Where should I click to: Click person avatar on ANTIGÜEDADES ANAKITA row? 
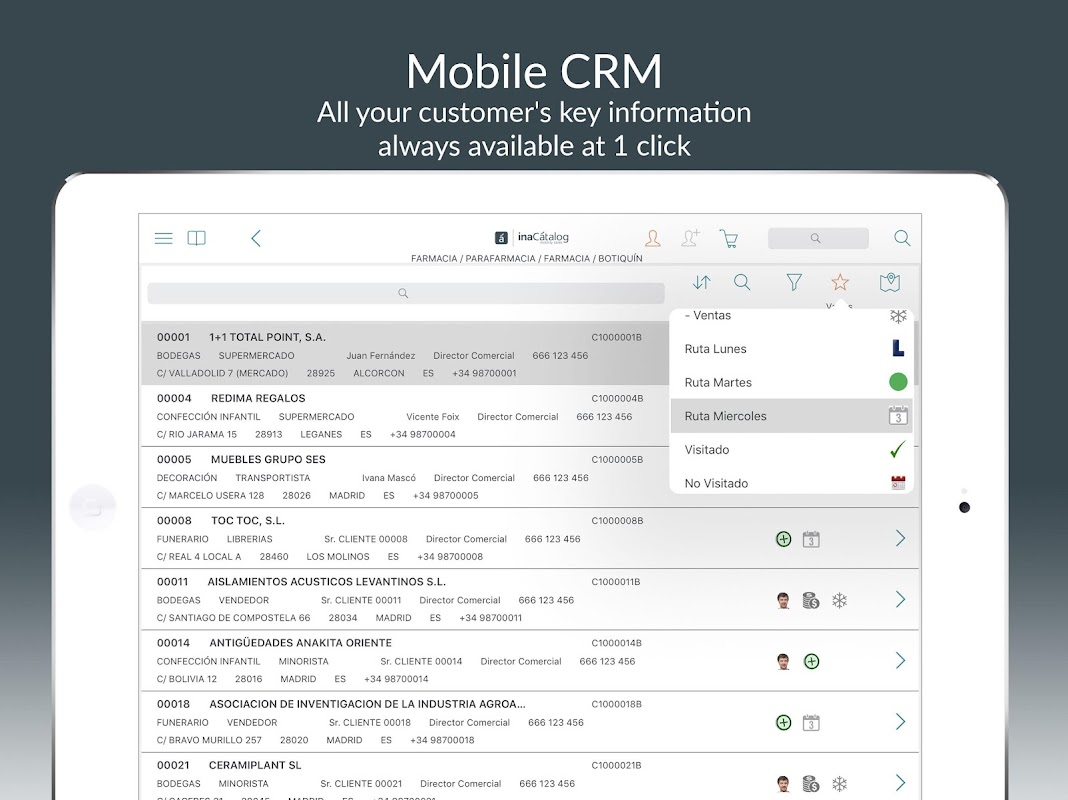coord(783,661)
